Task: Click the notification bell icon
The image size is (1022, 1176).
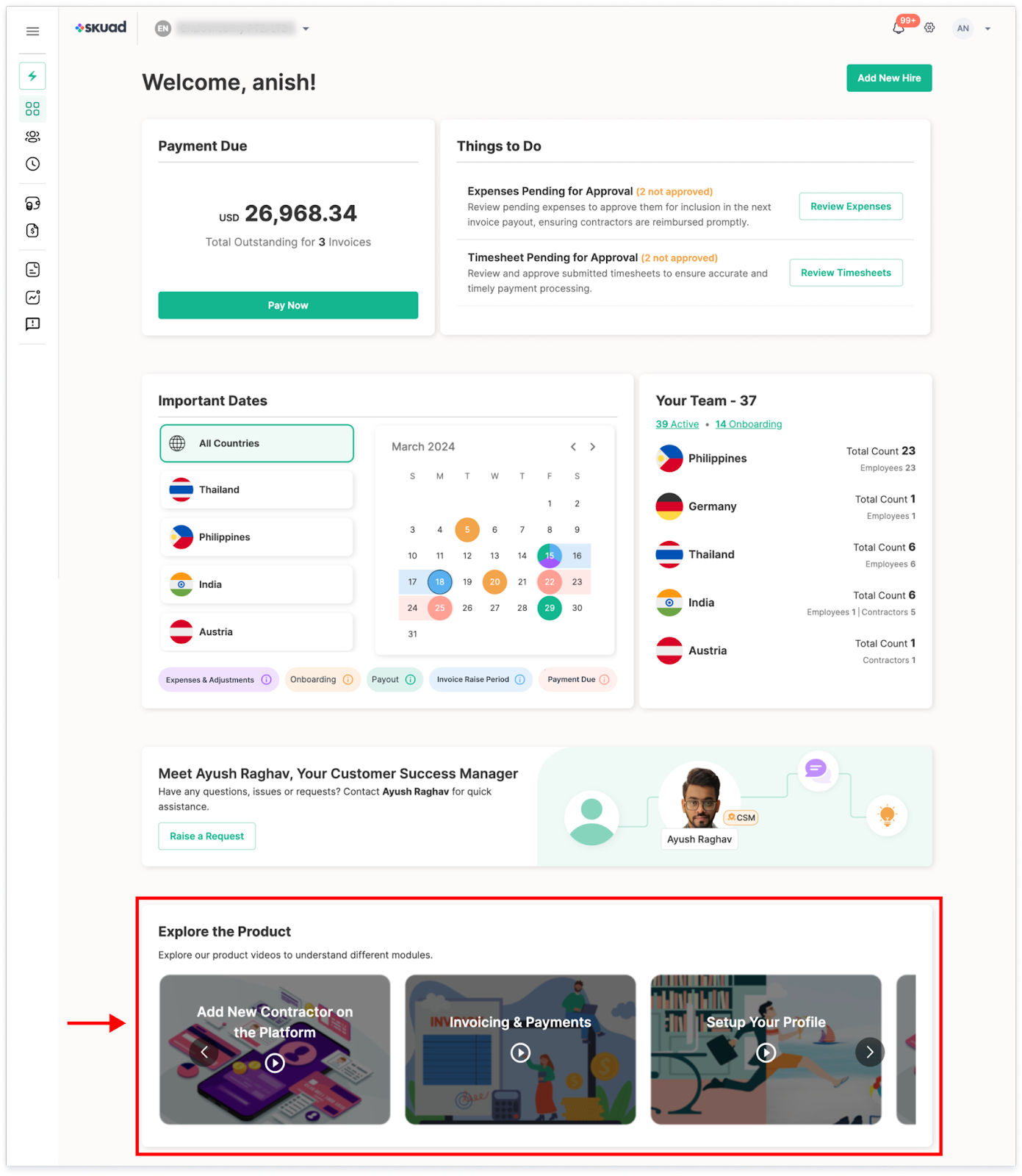Action: click(x=899, y=28)
